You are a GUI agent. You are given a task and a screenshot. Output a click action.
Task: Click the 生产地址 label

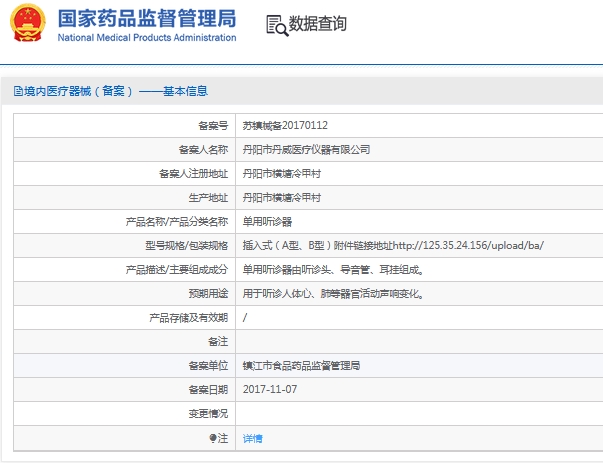coord(208,198)
